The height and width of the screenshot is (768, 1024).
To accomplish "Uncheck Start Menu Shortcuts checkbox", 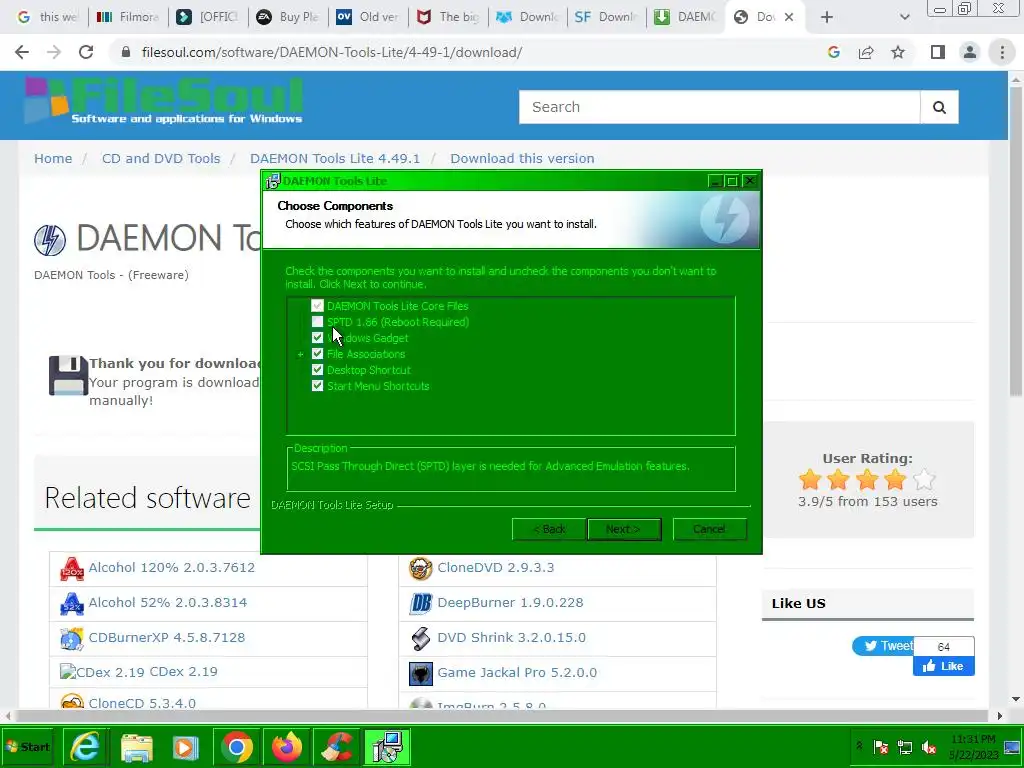I will coord(317,386).
